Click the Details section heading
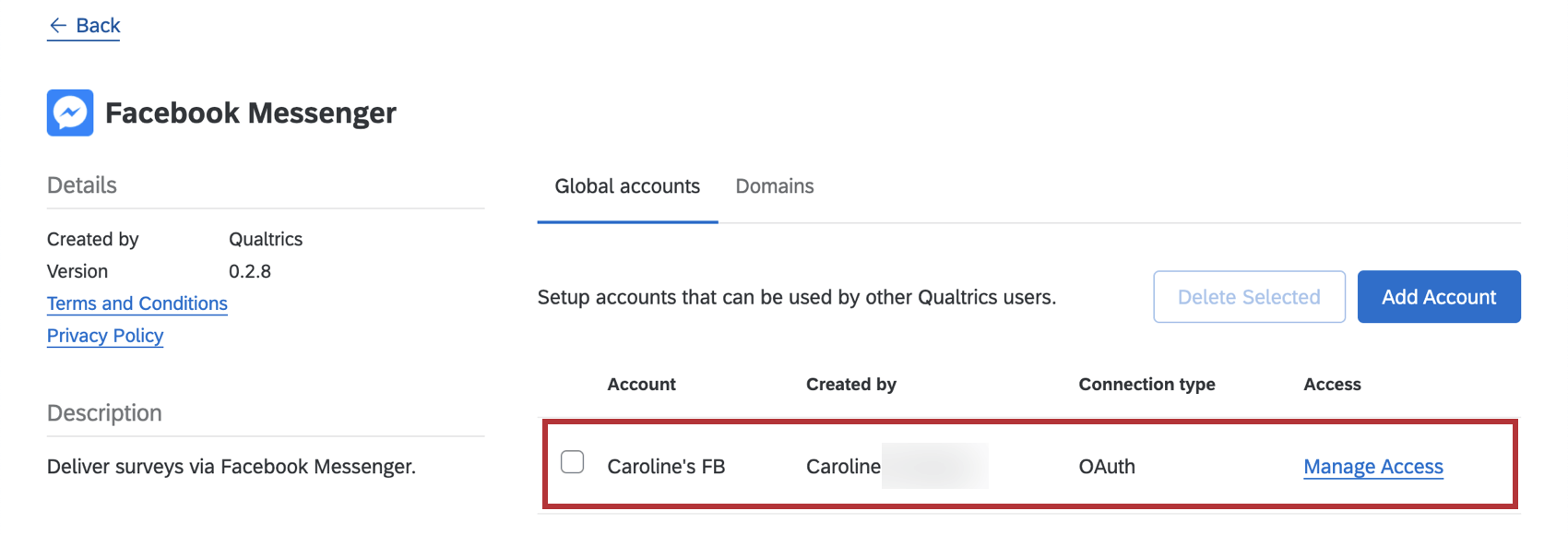This screenshot has height=535, width=1568. click(x=82, y=185)
